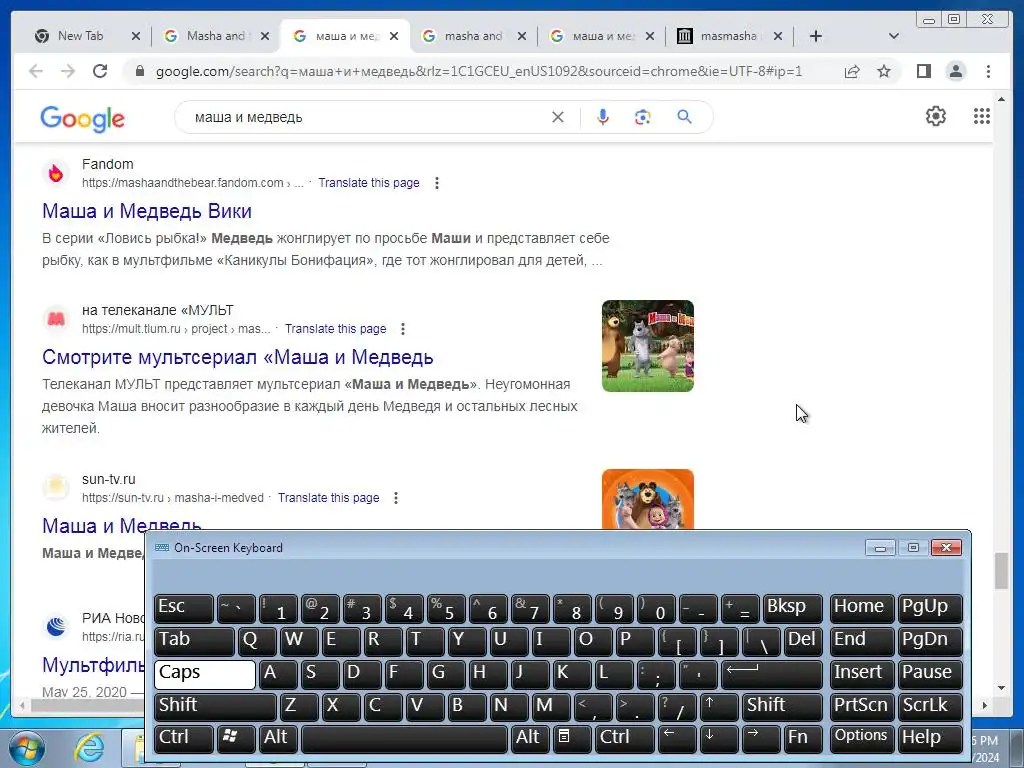Toggle the right Alt key on the on-screen keyboard
Viewport: 1024px width, 768px height.
tap(530, 739)
